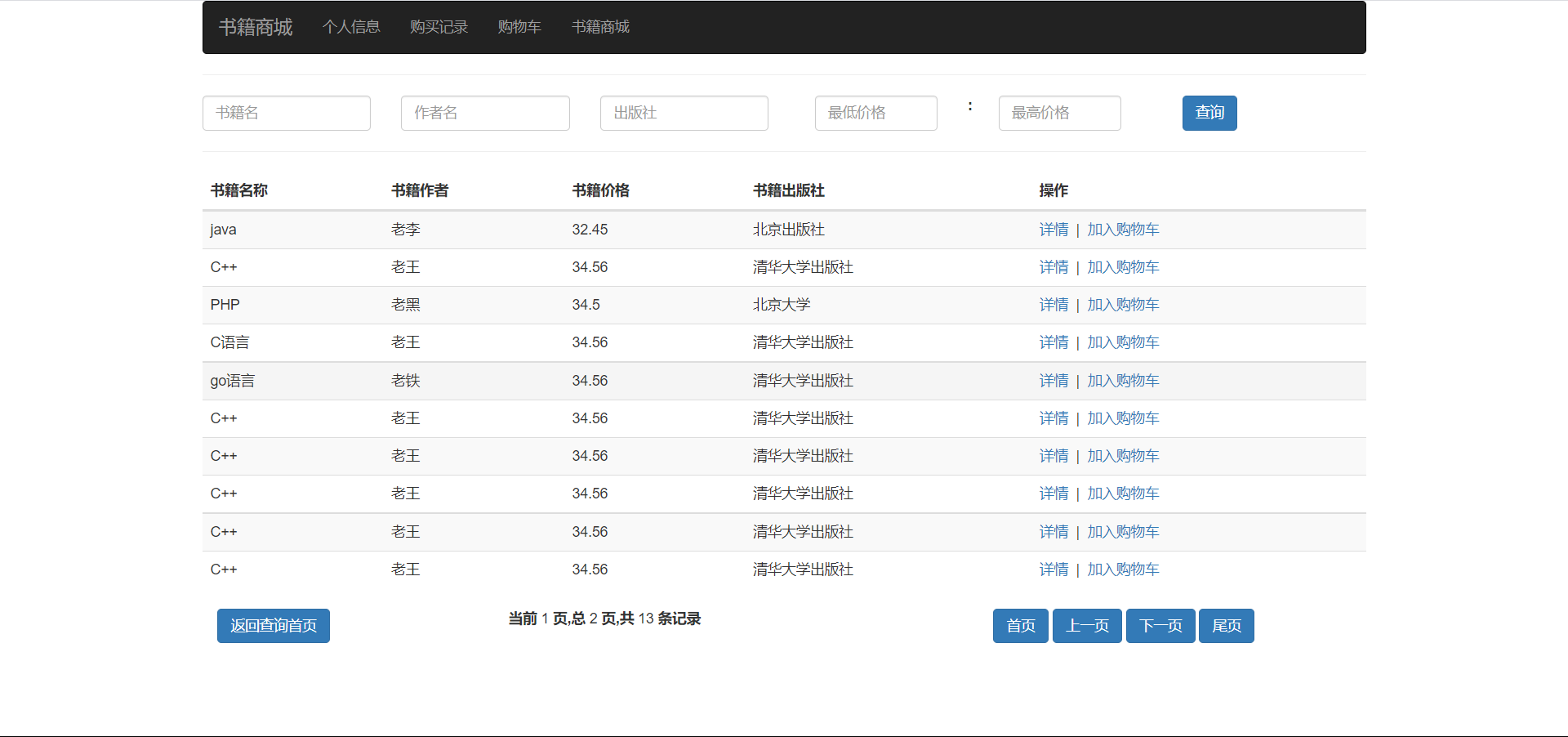Click author 老黑 in the PHP row
Image resolution: width=1568 pixels, height=737 pixels.
(x=406, y=305)
